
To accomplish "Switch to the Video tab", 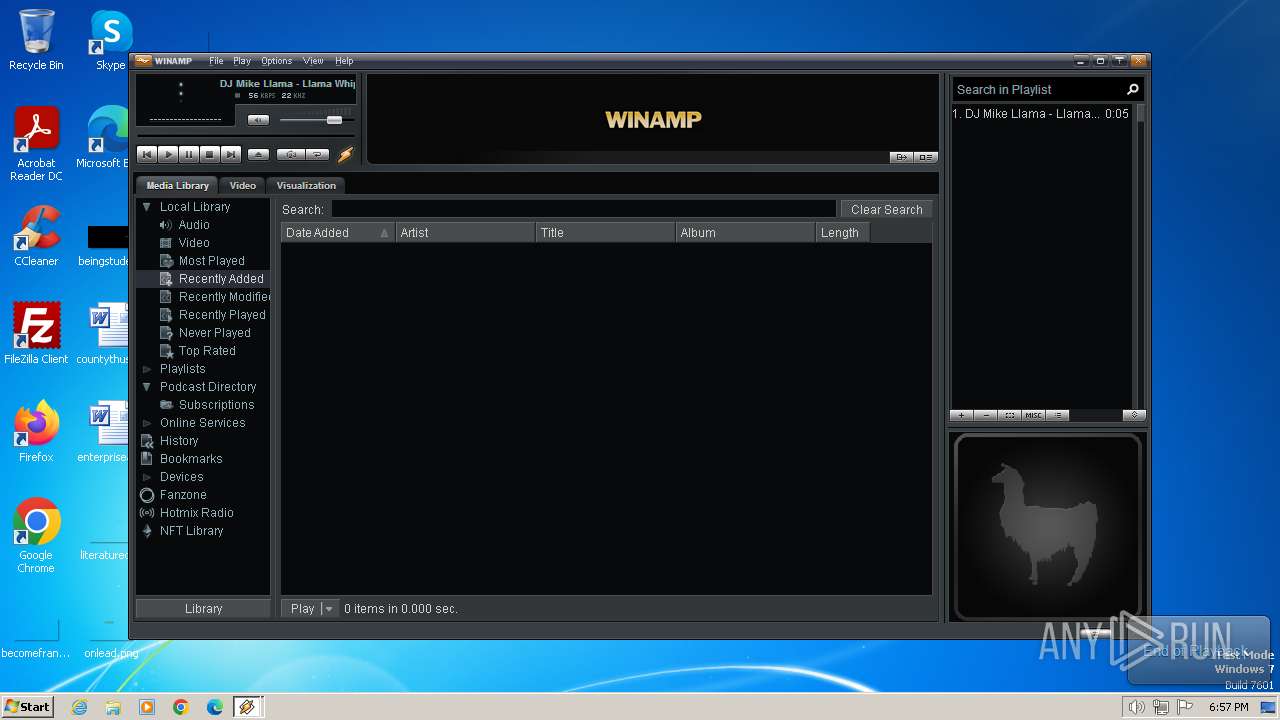I will 243,185.
